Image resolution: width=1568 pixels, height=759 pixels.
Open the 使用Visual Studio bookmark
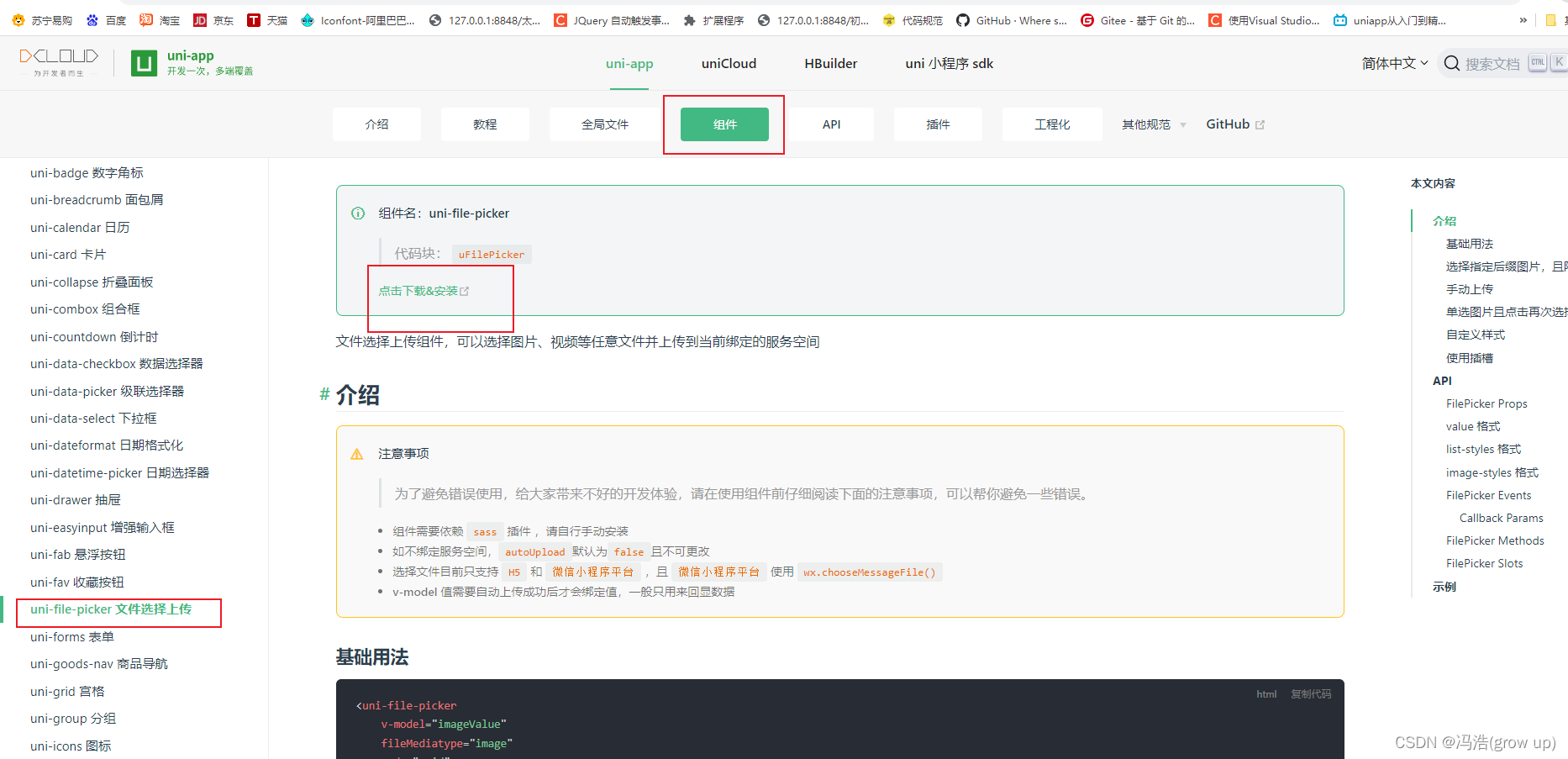coord(1264,20)
